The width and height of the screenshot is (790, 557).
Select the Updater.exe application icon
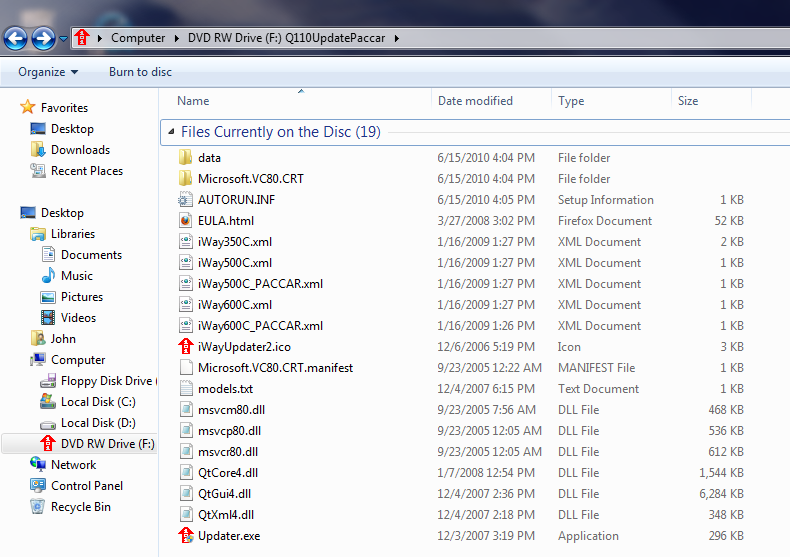[x=186, y=535]
